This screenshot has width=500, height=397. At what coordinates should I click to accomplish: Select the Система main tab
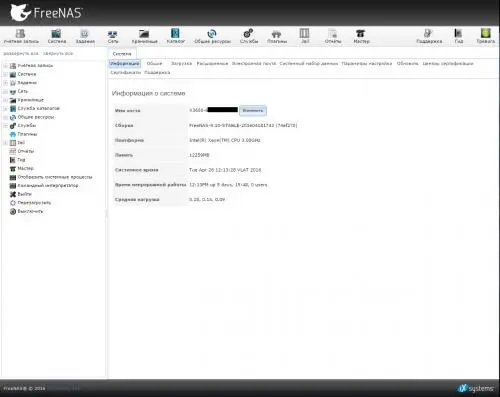pos(122,54)
